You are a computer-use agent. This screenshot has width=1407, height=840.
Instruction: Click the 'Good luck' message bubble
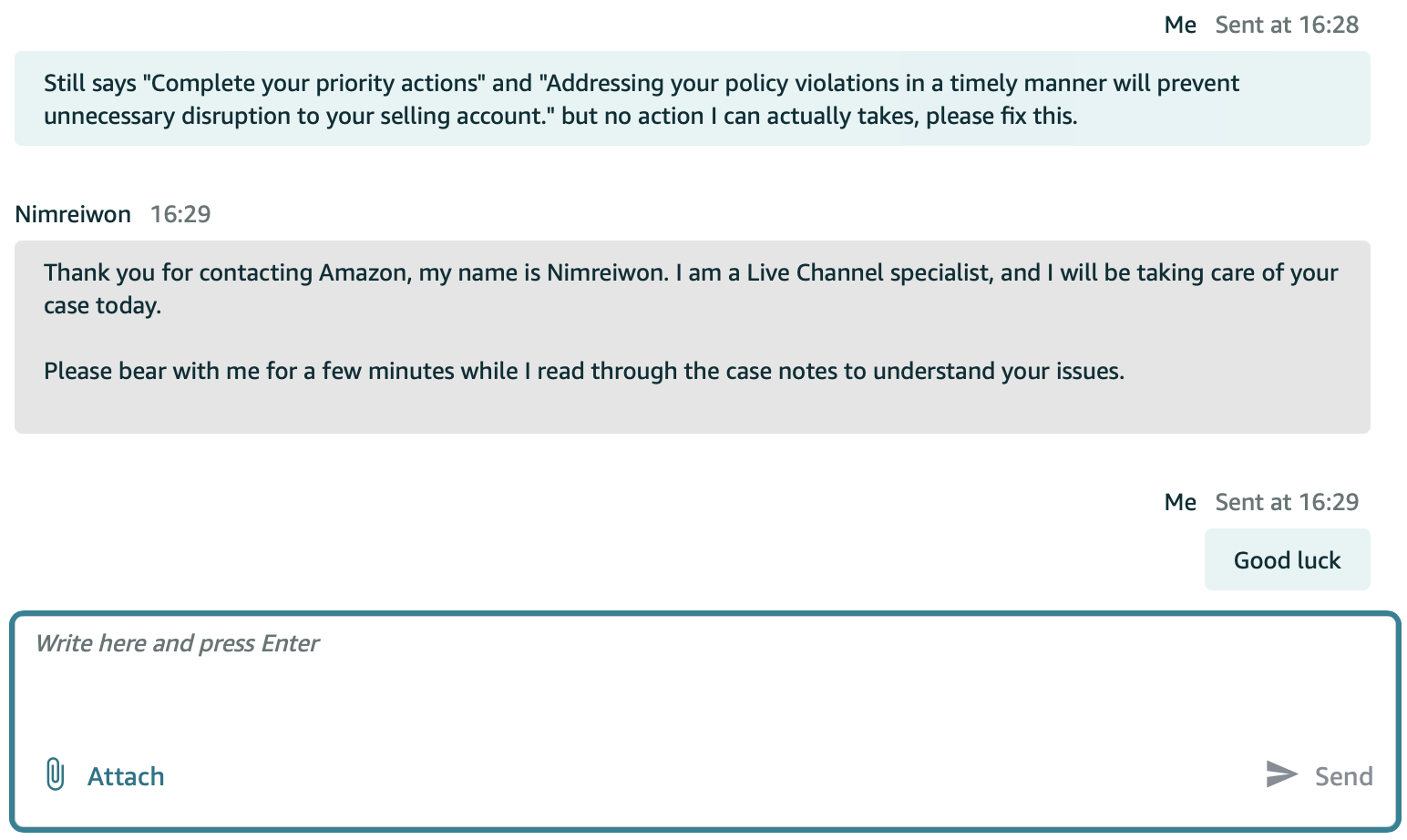(1287, 560)
